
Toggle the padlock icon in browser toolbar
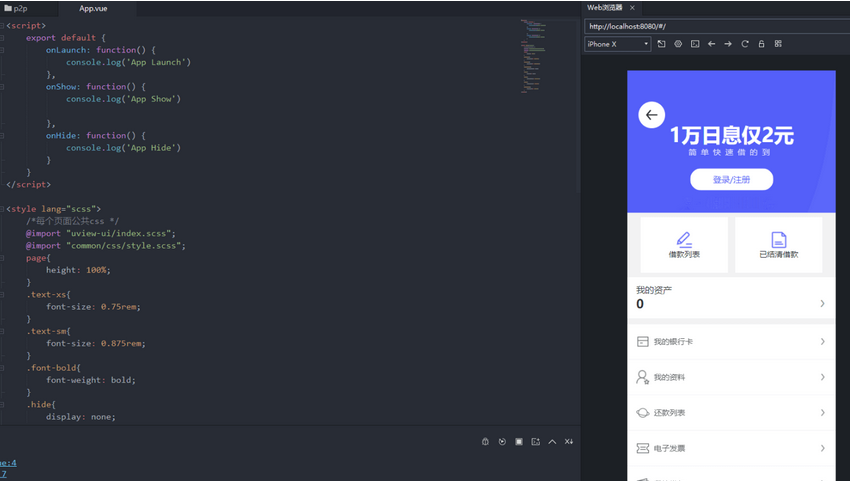pos(762,44)
